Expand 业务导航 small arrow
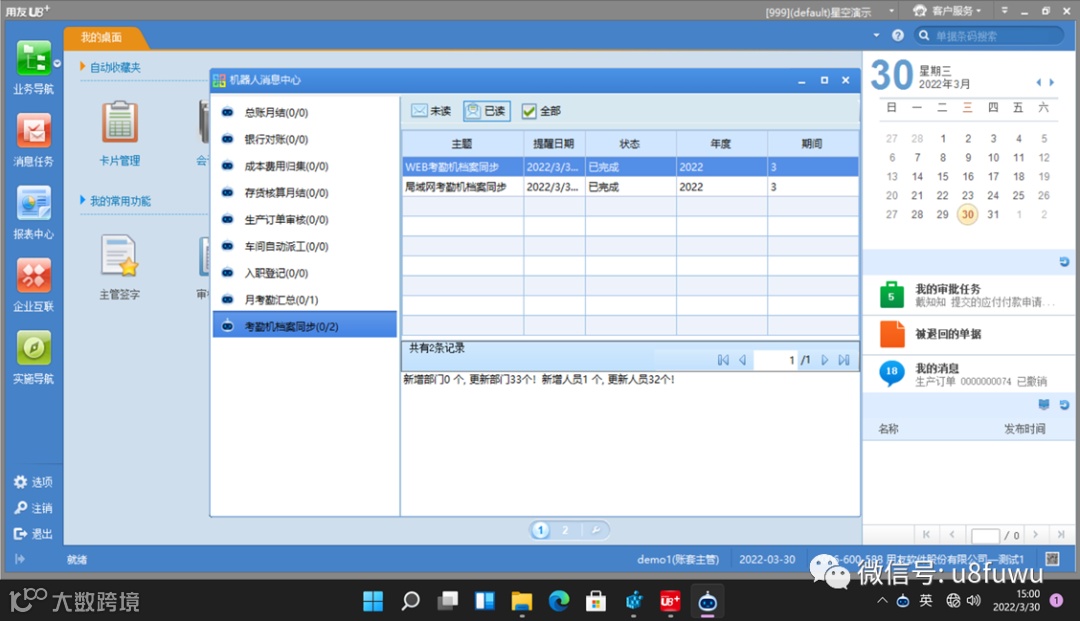The image size is (1080, 621). (58, 63)
